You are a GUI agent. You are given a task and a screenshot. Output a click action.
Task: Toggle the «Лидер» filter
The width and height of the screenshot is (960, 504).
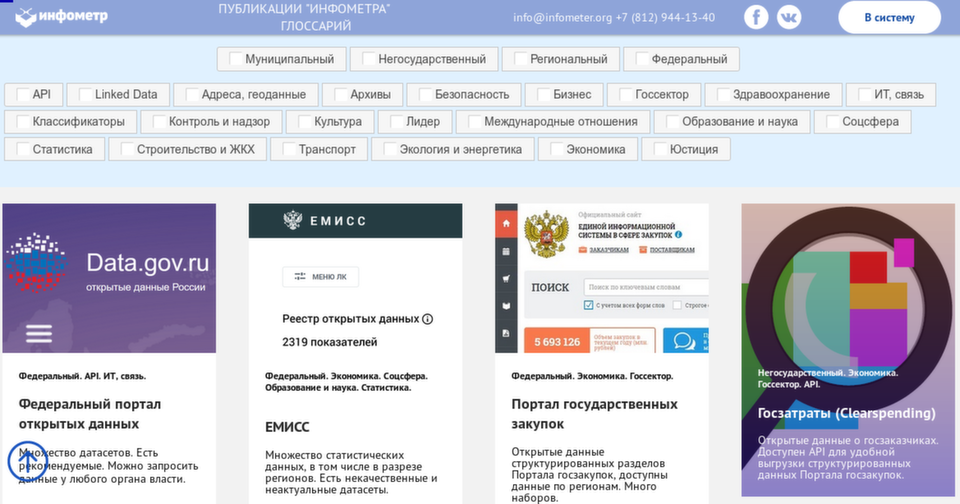click(x=397, y=121)
